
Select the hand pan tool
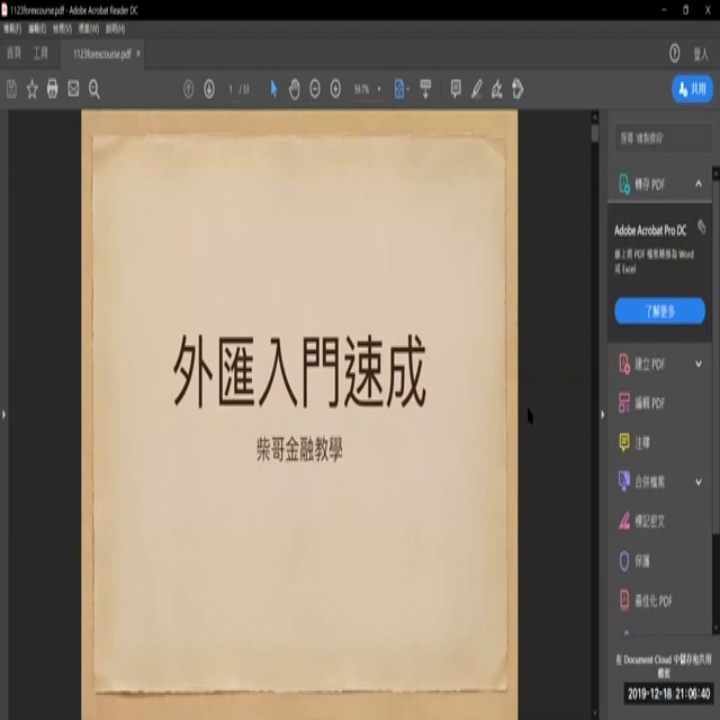coord(294,90)
